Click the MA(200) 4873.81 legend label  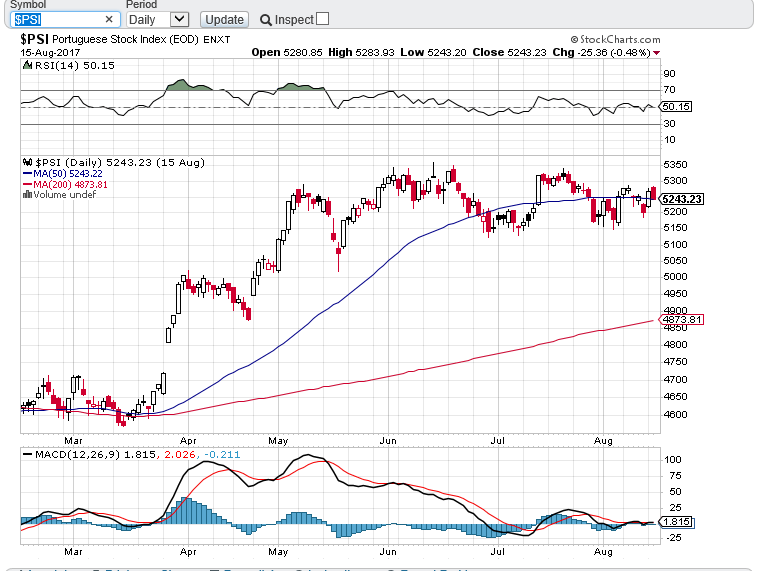coord(70,184)
